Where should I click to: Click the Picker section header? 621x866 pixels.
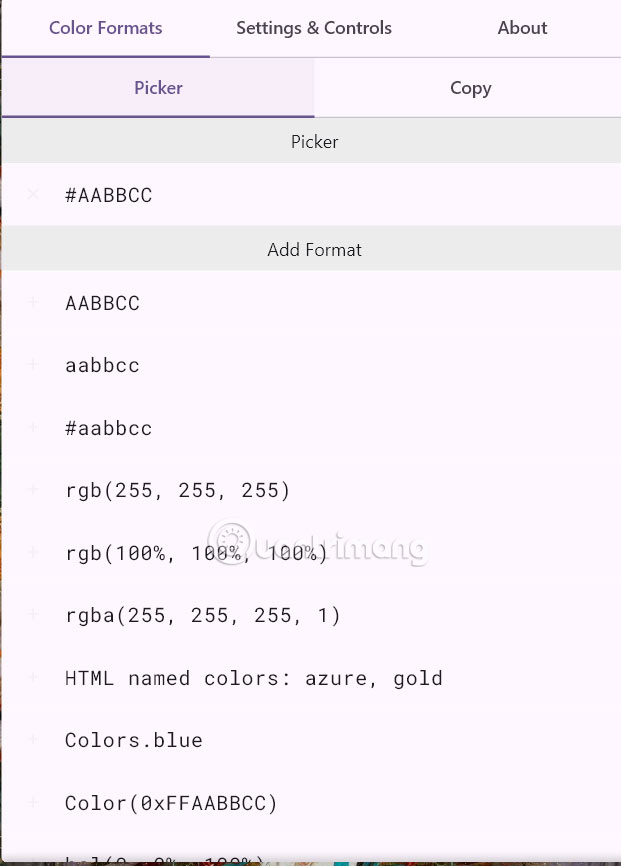point(314,141)
